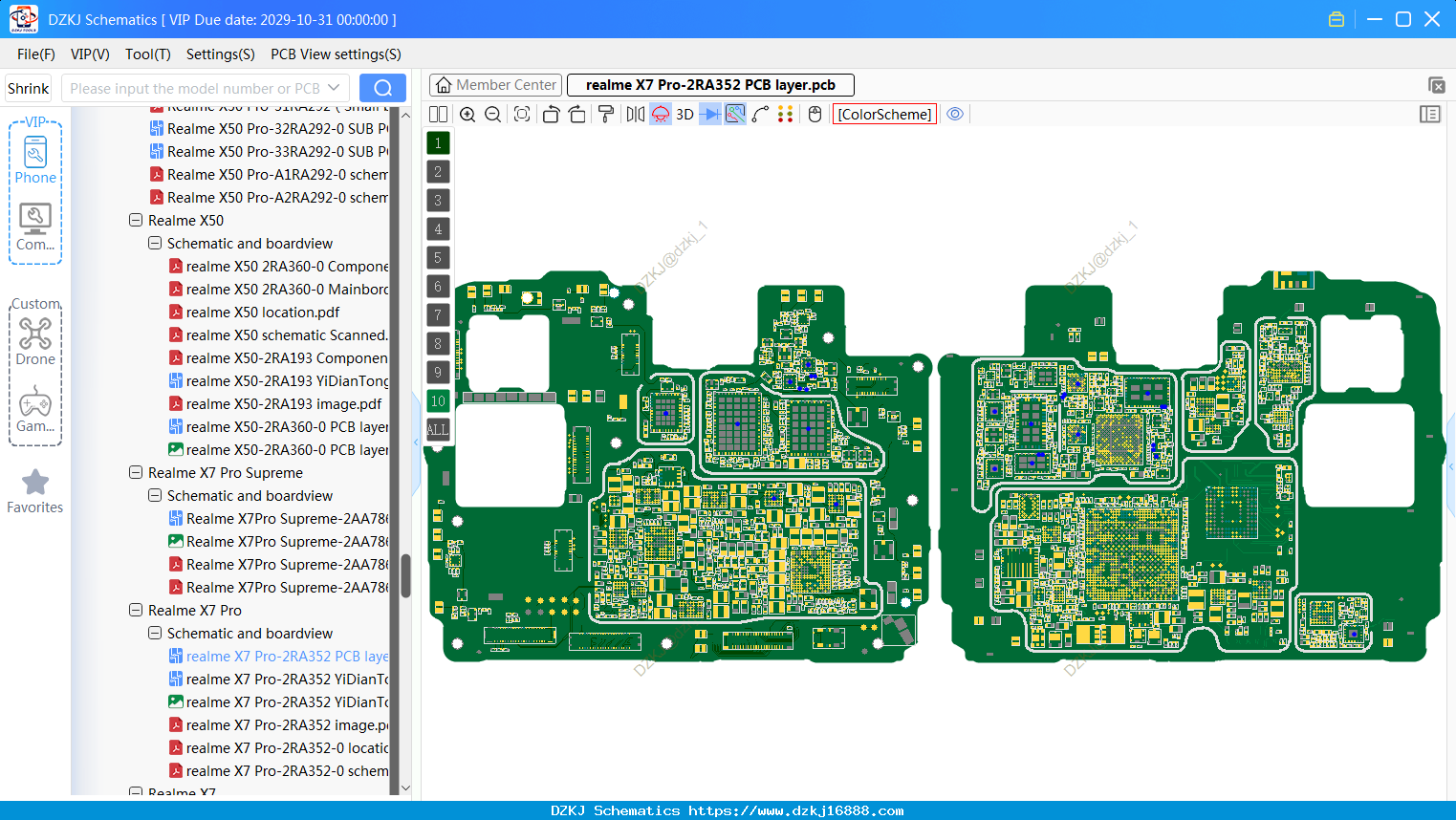Rotate the board clockwise
Viewport: 1456px width, 820px height.
(576, 114)
